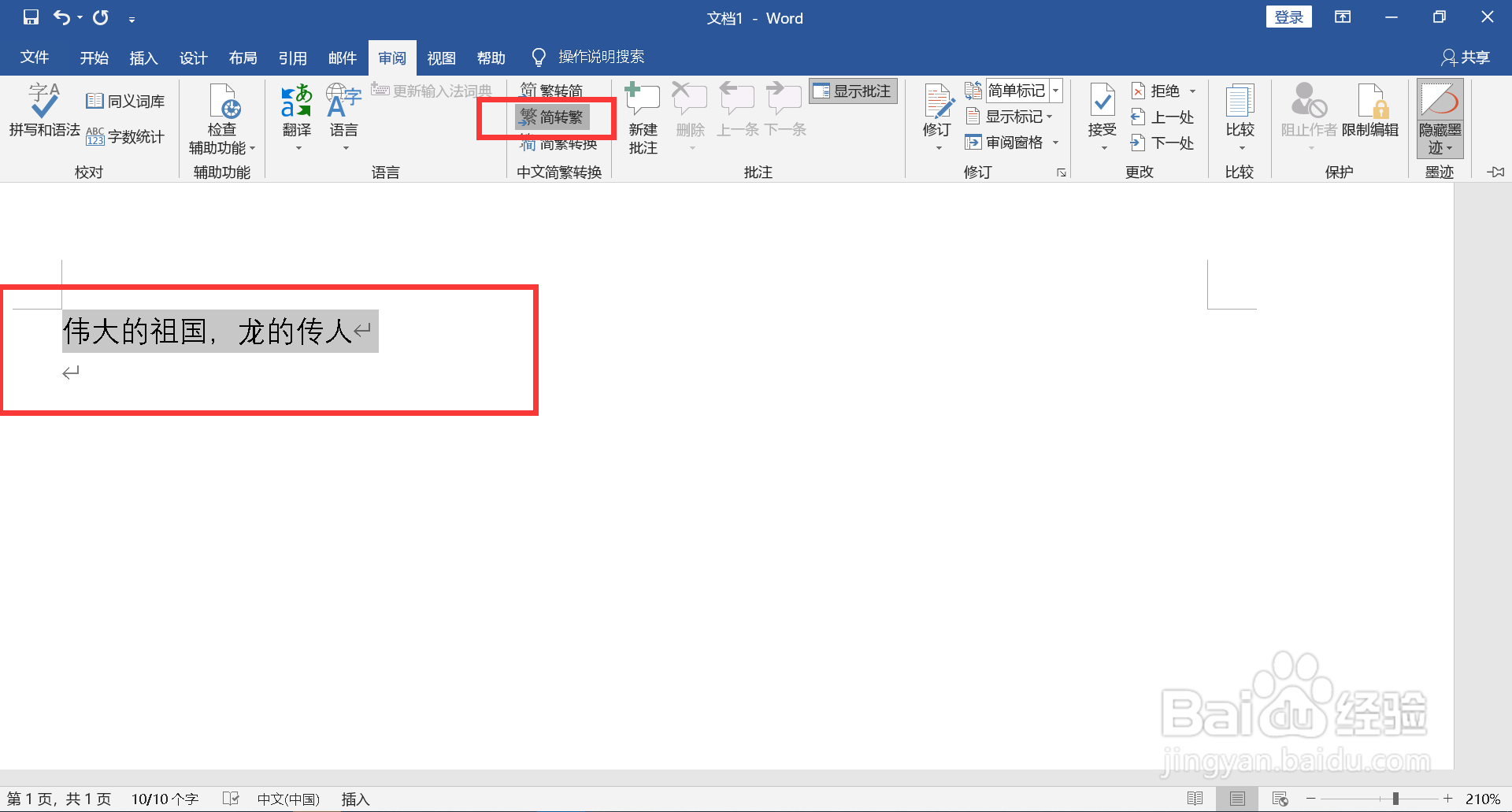
Task: Click in the text 伟大的祖国，龙的传人
Action: click(207, 331)
